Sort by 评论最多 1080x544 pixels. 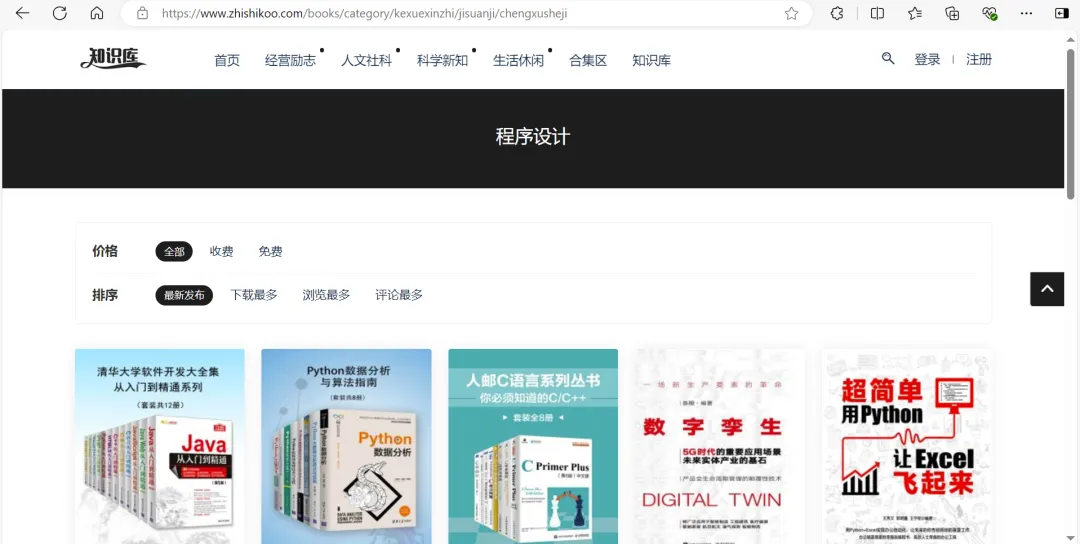tap(399, 295)
